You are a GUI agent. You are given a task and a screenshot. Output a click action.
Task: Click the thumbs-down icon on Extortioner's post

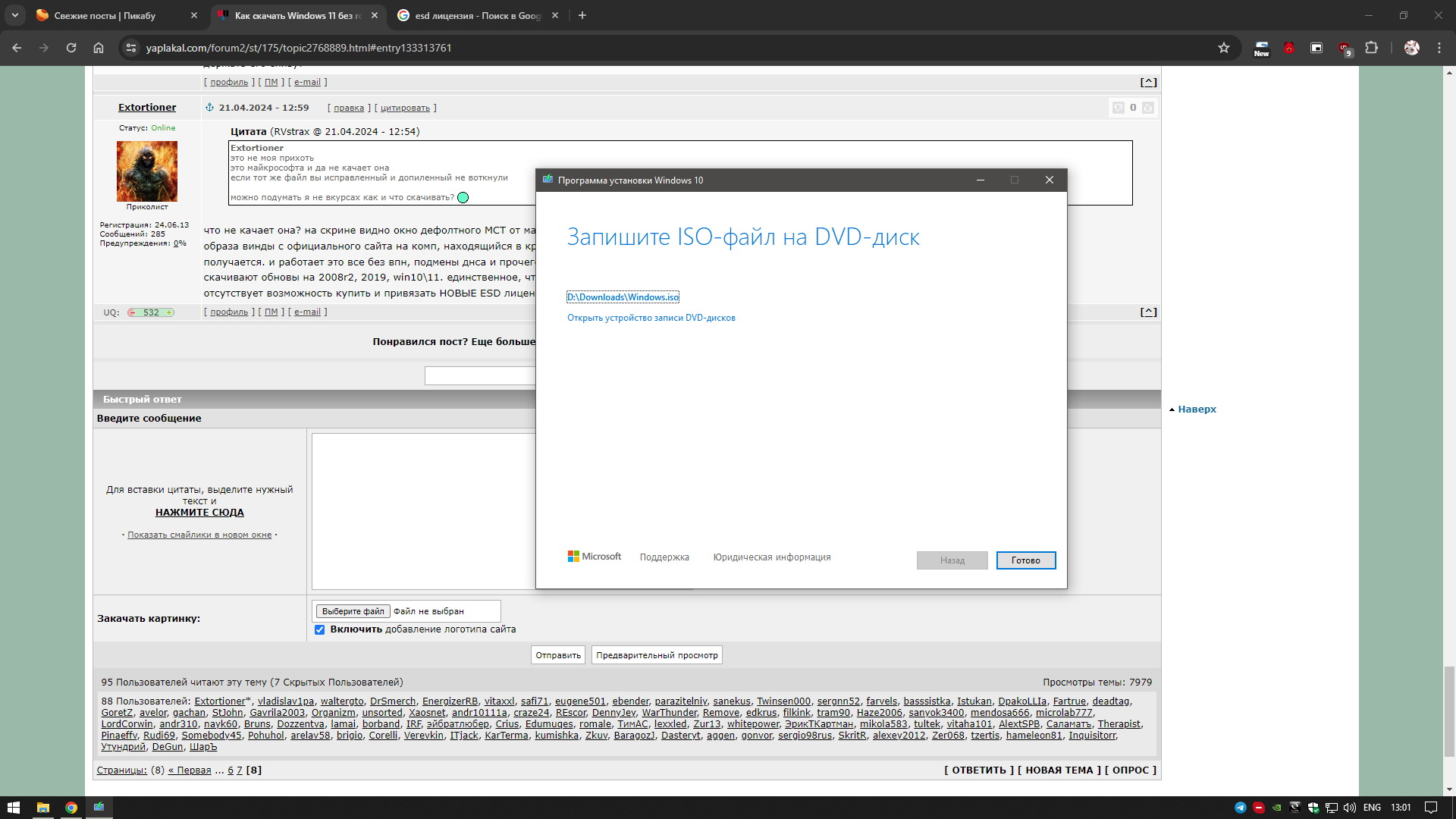1118,108
